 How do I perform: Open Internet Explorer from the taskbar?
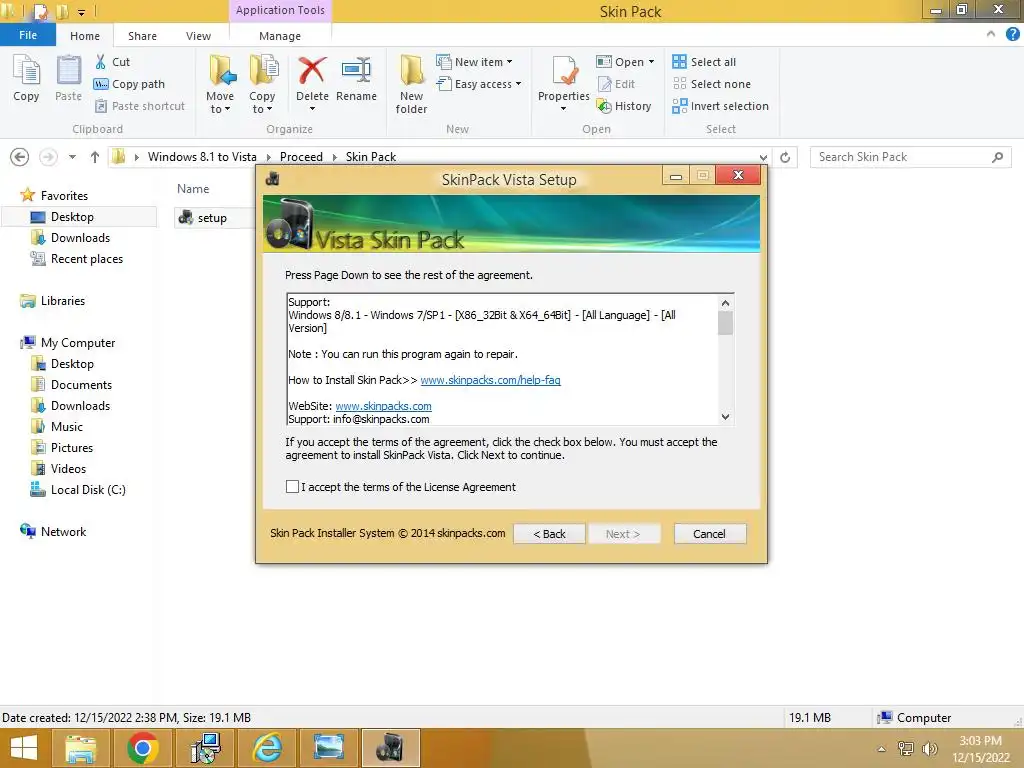coord(266,748)
